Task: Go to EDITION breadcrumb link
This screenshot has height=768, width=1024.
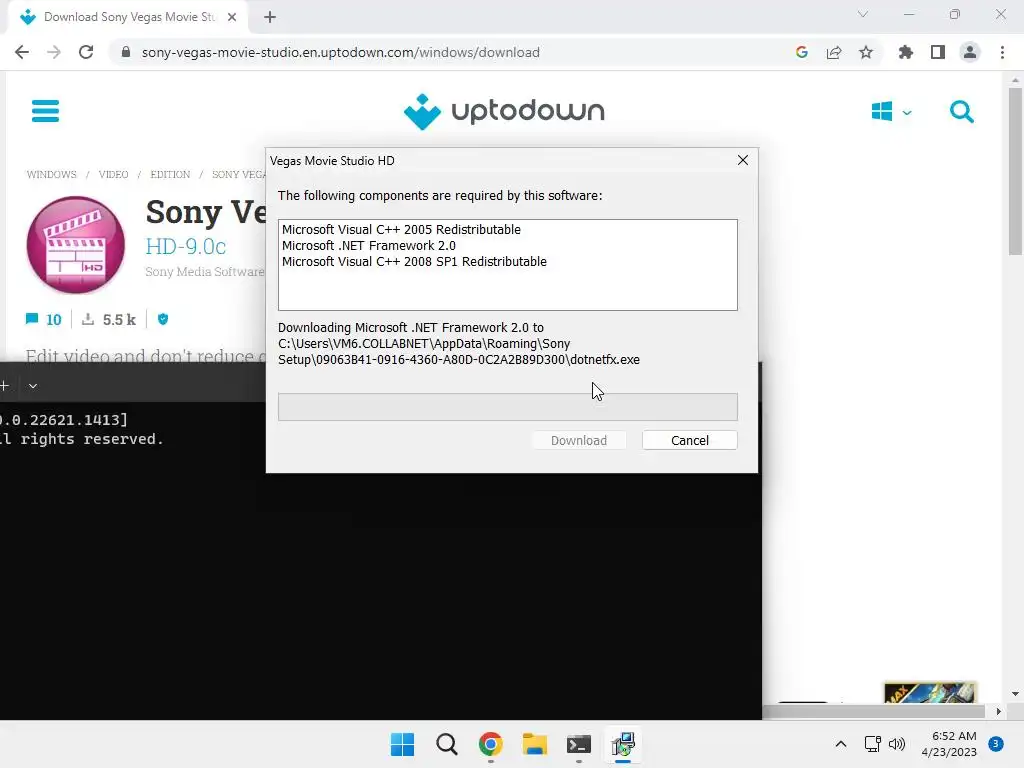Action: [x=170, y=174]
